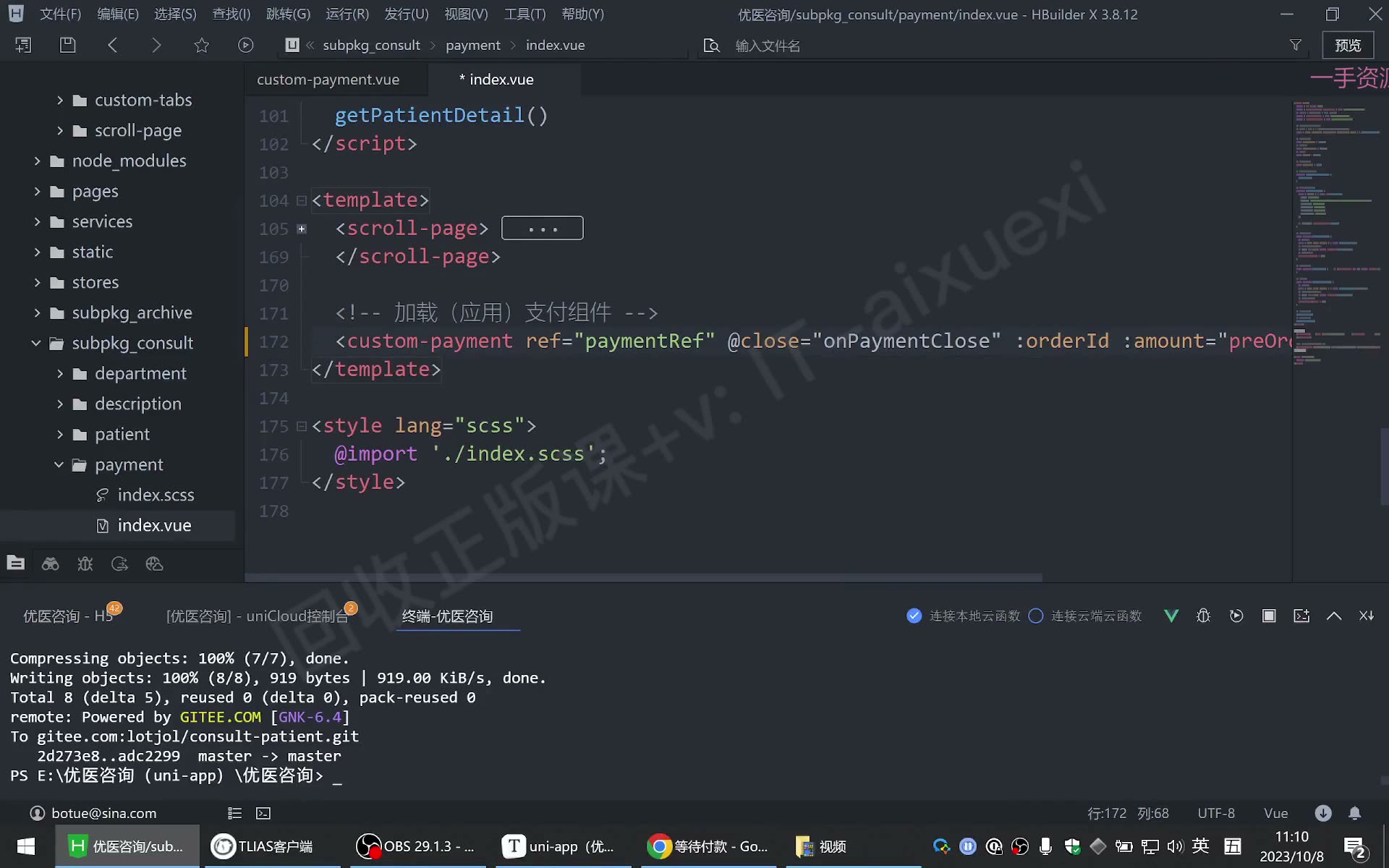Go forward with the right arrow icon
Viewport: 1389px width, 868px height.
[x=156, y=45]
